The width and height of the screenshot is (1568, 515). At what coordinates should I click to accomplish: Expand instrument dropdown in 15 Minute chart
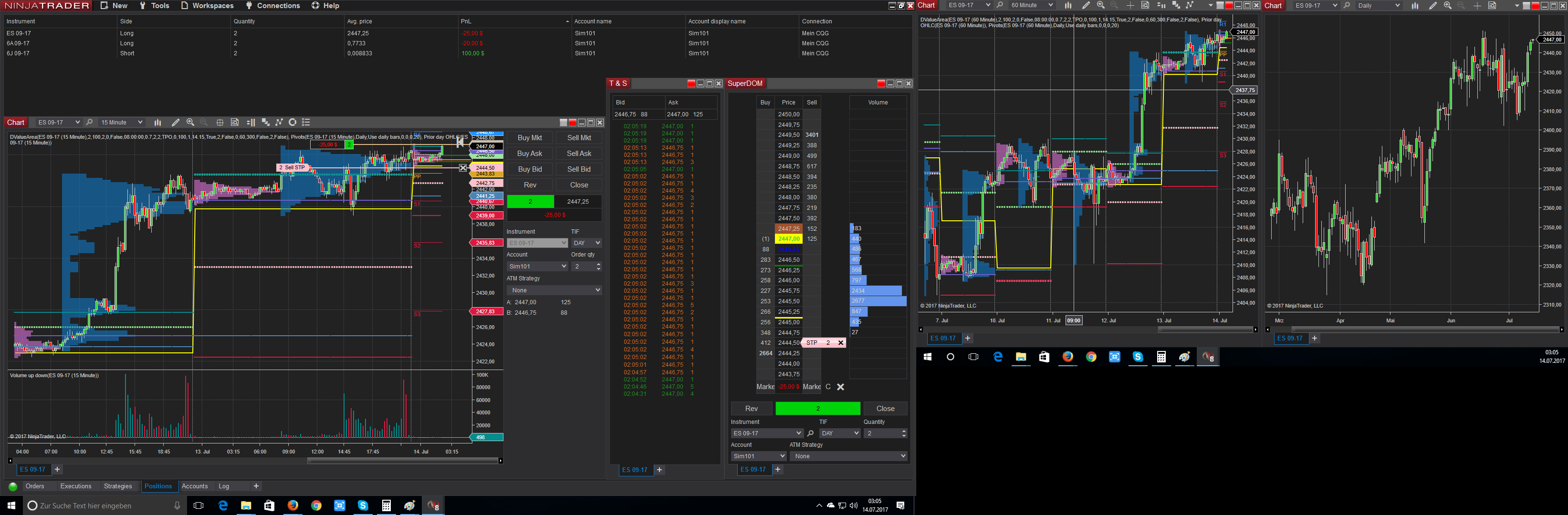pyautogui.click(x=77, y=122)
